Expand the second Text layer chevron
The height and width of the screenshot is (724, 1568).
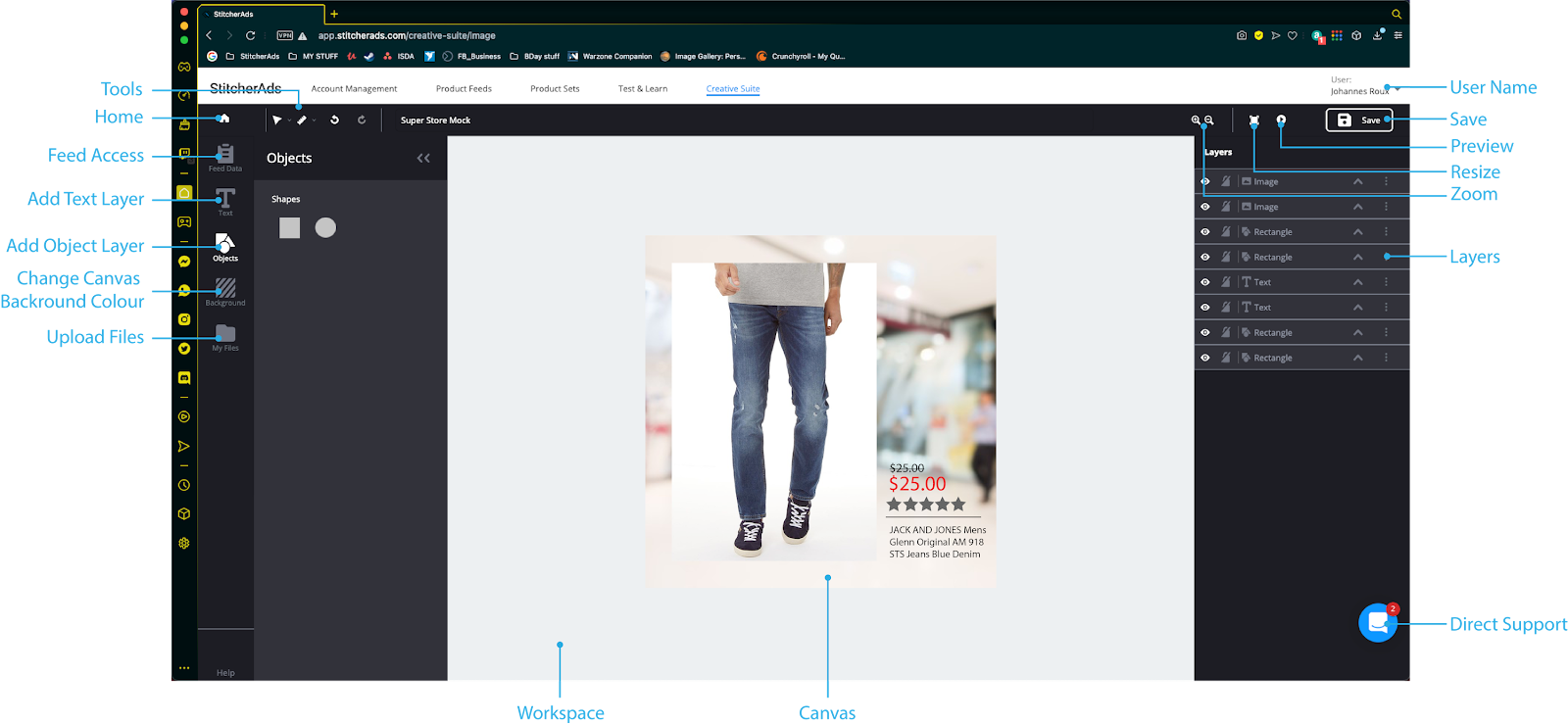click(1358, 308)
